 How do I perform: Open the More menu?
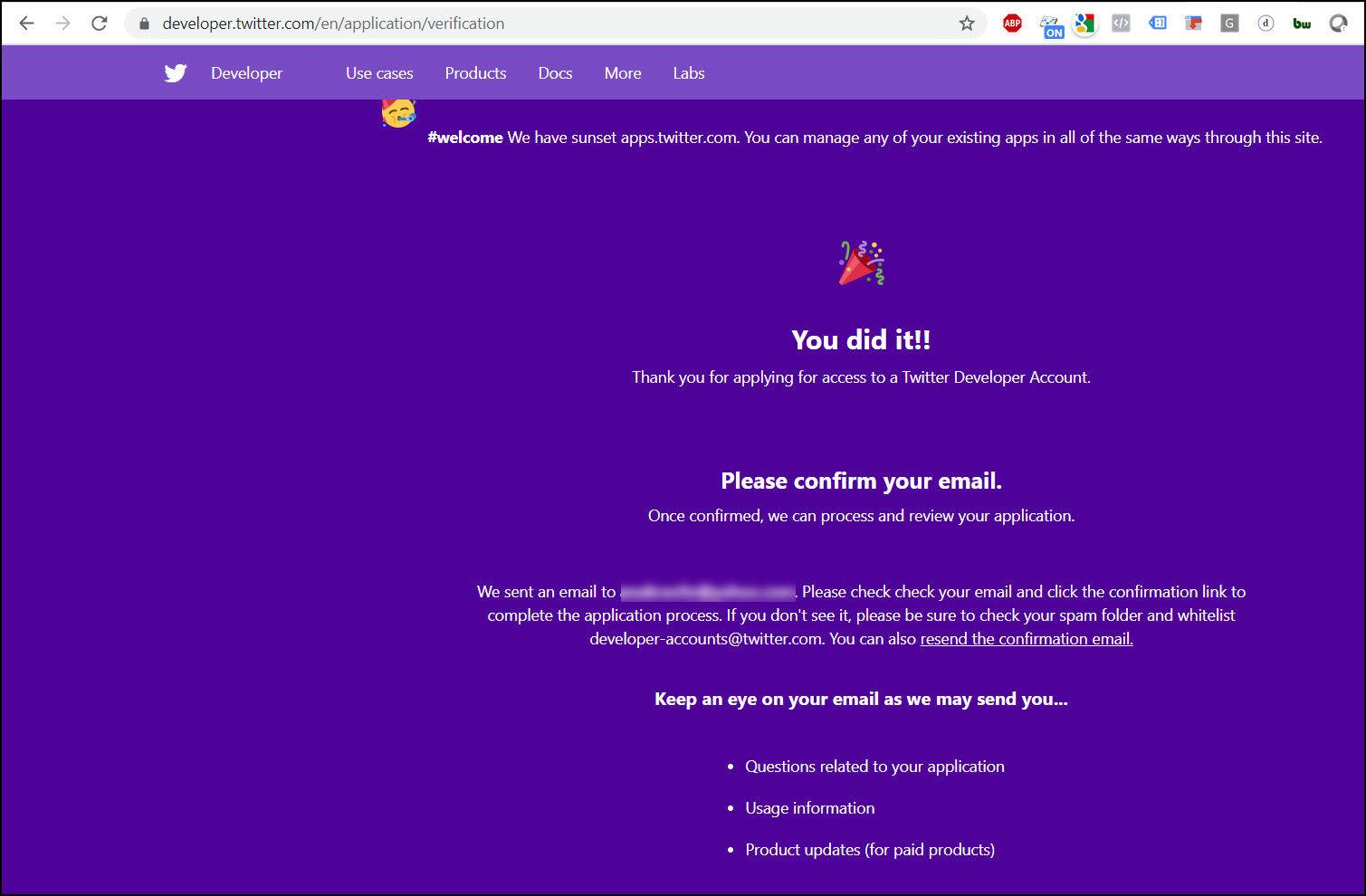pyautogui.click(x=623, y=73)
